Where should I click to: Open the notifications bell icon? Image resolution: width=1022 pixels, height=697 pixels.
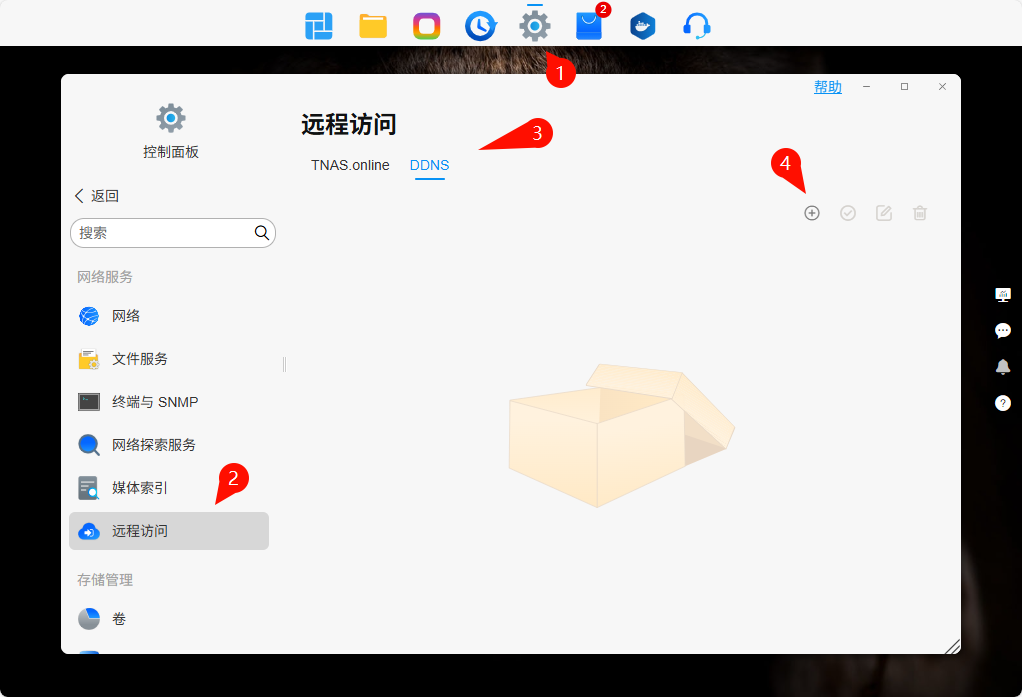pos(1003,366)
